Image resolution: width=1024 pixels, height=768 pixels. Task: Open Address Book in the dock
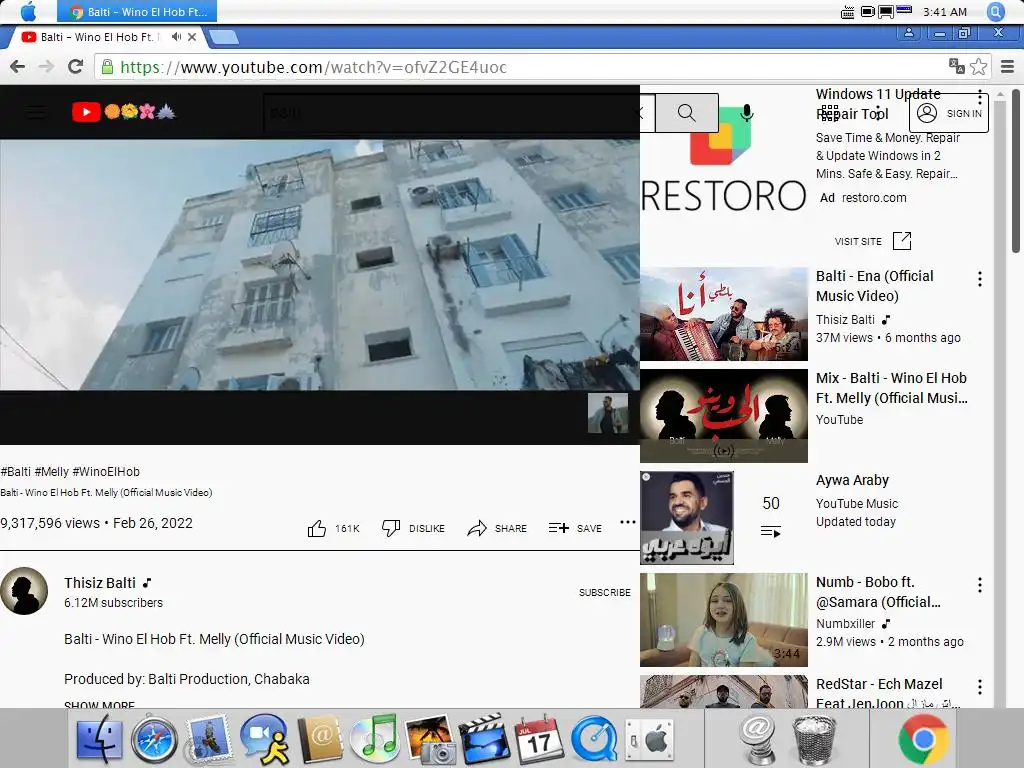tap(320, 740)
